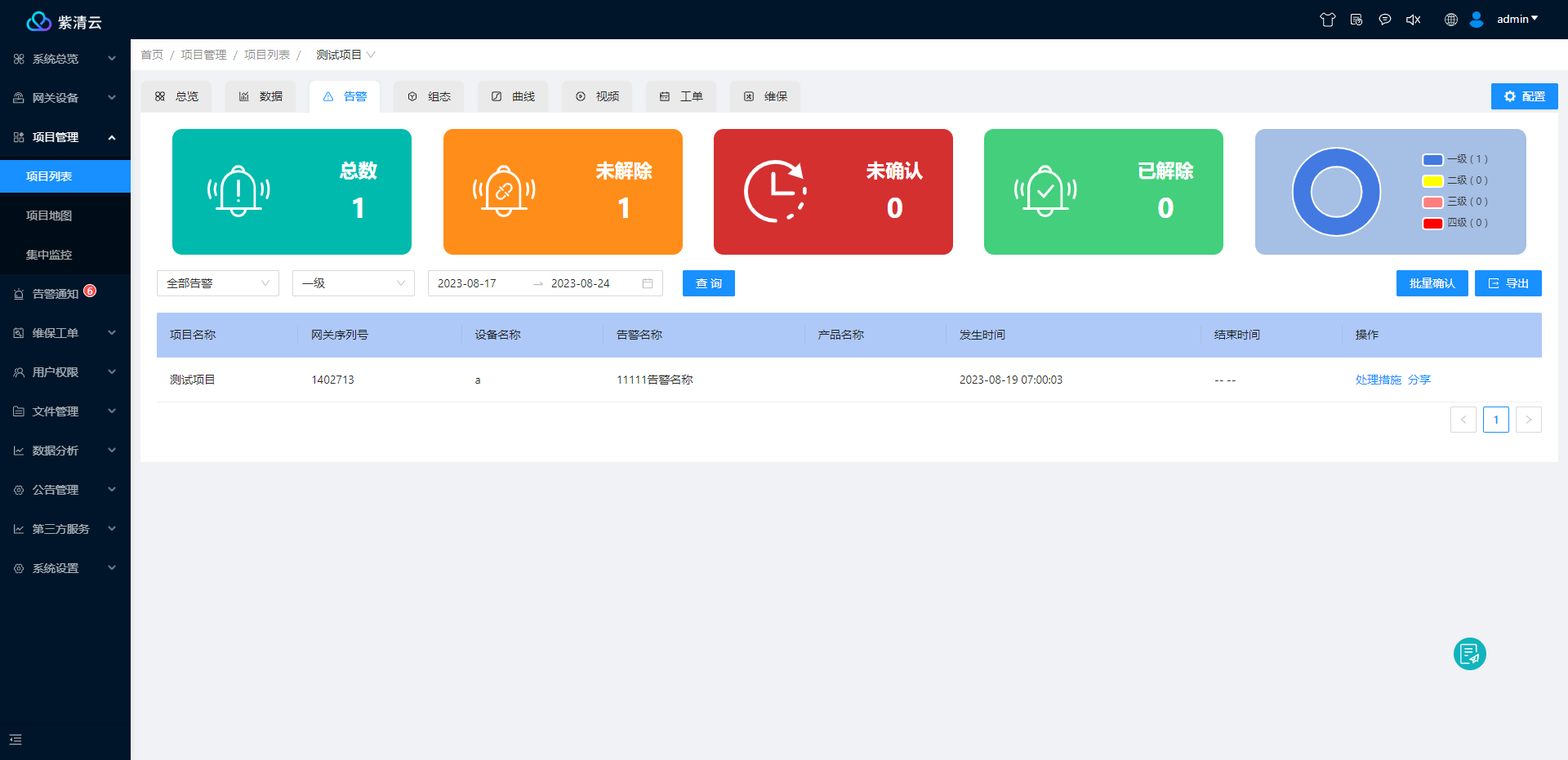Open 告警通知 in the sidebar
Viewport: 1568px width, 760px height.
[x=65, y=294]
